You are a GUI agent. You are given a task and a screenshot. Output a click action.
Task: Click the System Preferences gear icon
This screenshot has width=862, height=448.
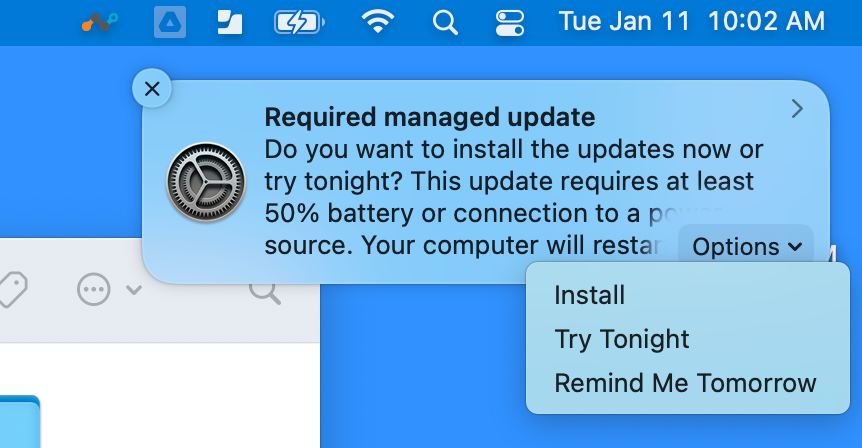coord(206,182)
